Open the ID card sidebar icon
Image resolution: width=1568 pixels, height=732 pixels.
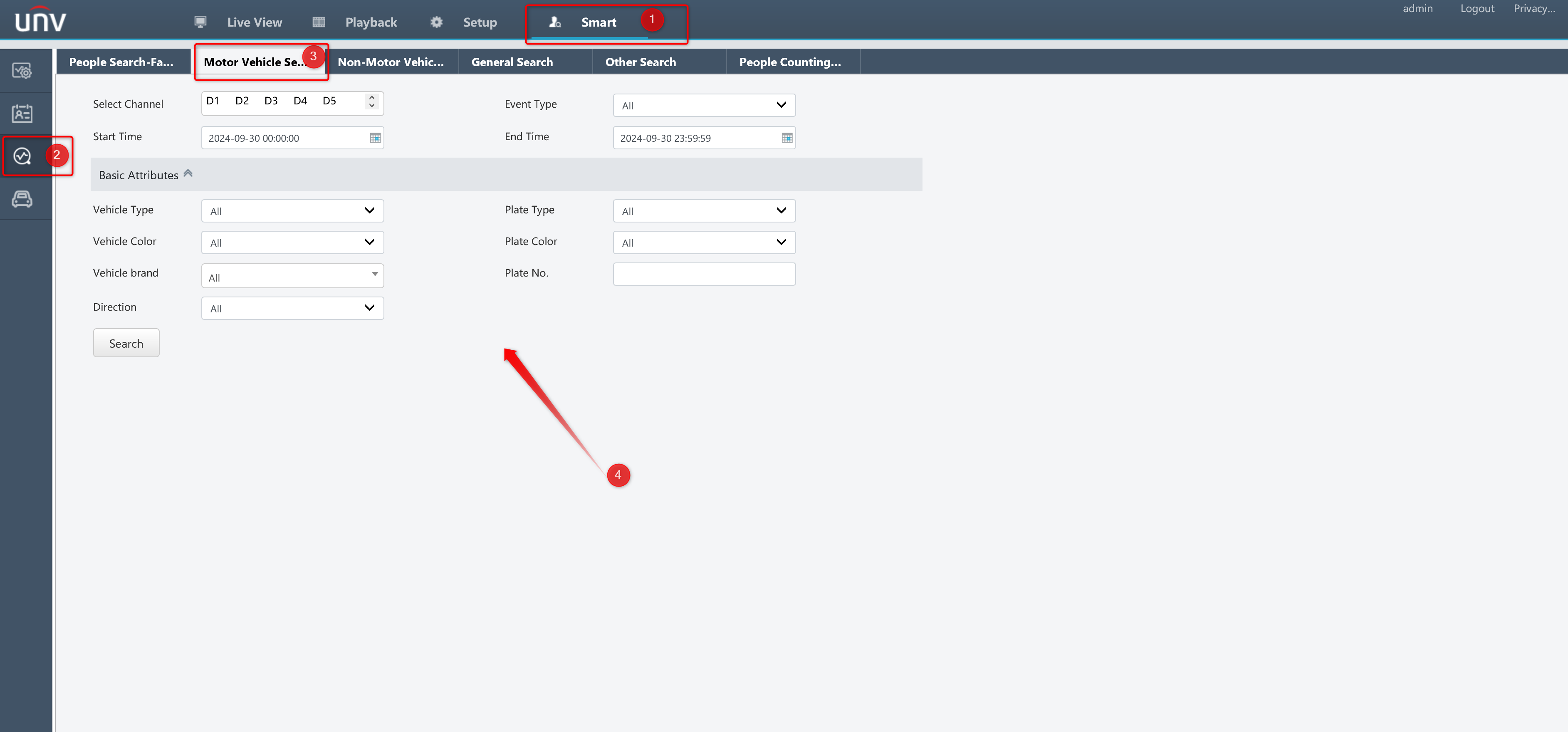22,114
